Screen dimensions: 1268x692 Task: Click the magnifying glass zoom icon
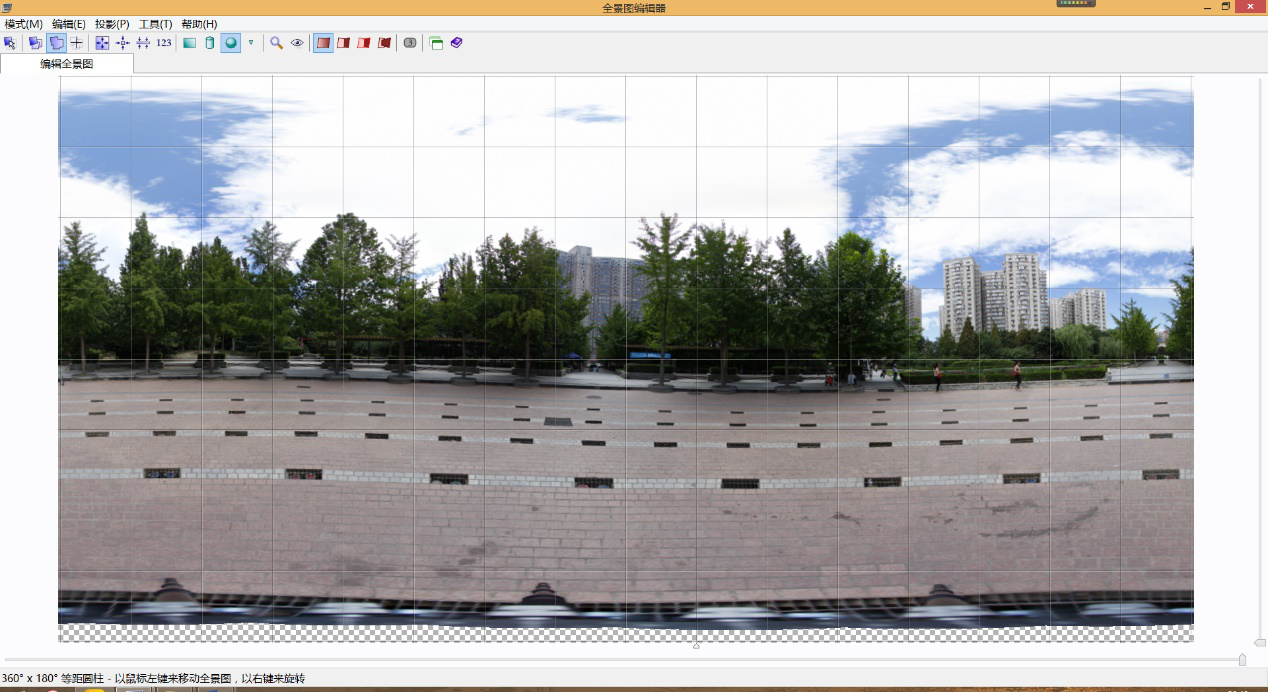click(277, 43)
